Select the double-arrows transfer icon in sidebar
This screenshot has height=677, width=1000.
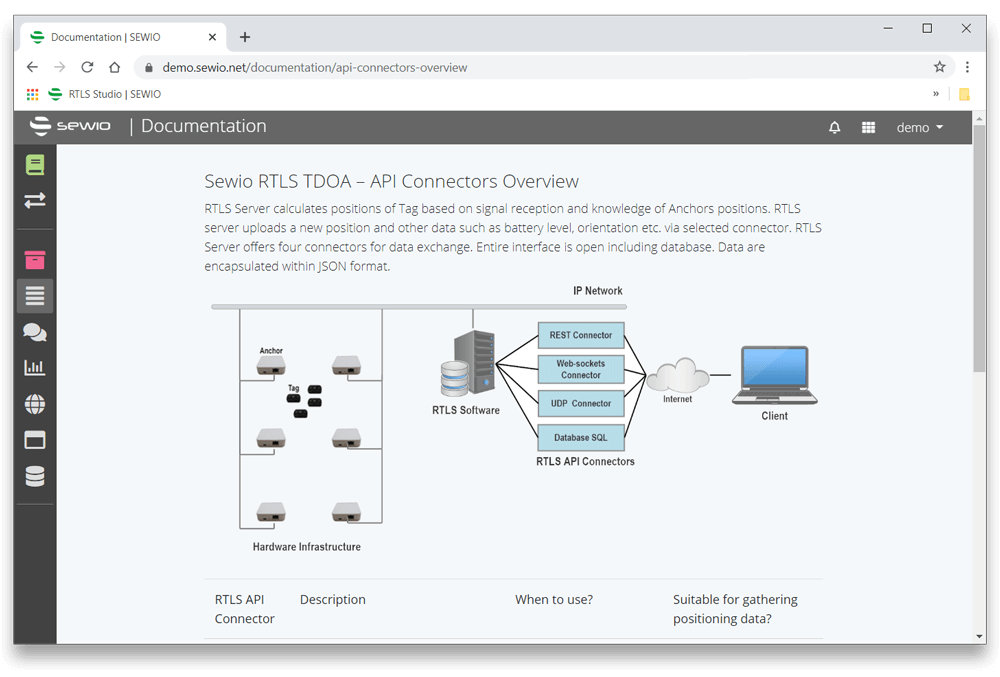point(34,200)
